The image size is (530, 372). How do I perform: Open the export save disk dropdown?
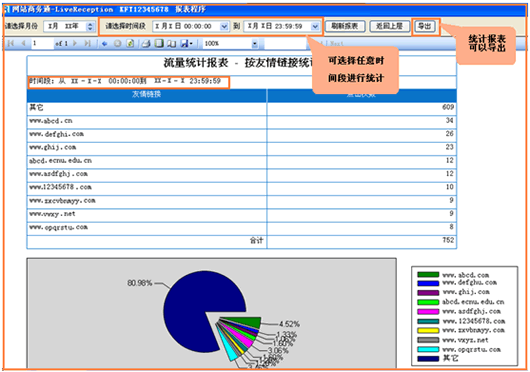tap(186, 43)
